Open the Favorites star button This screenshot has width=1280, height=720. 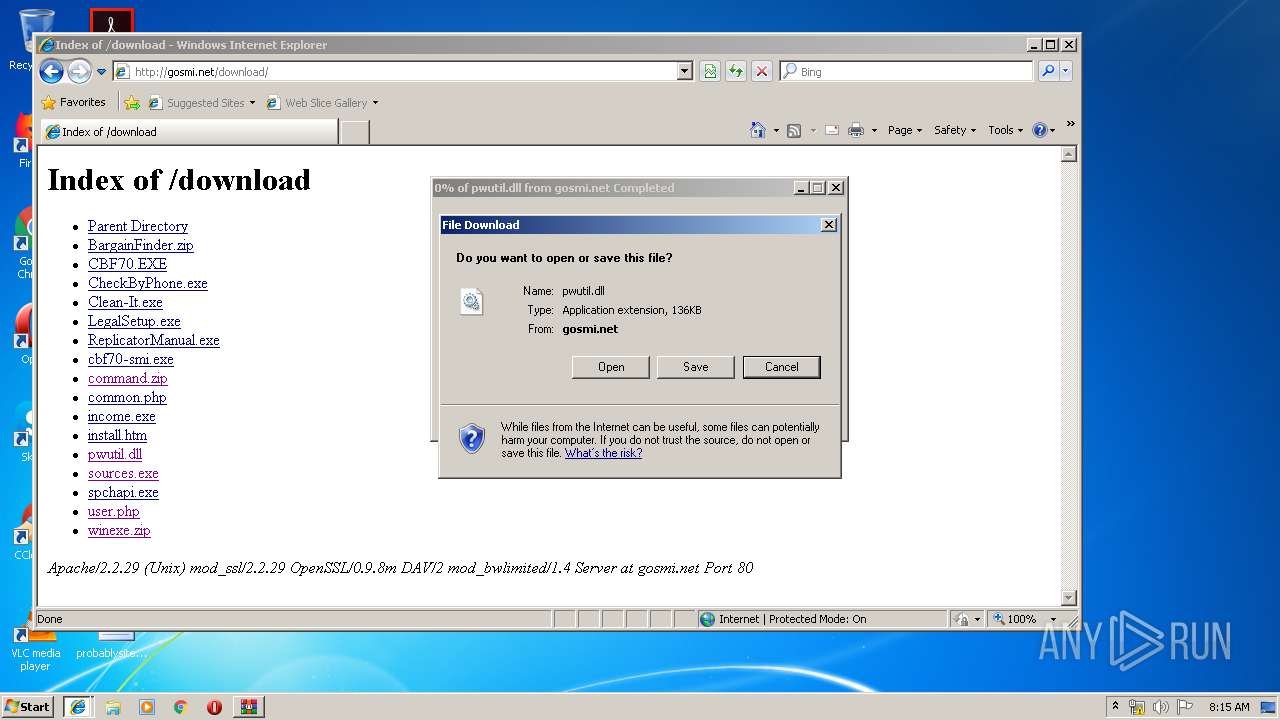73,102
